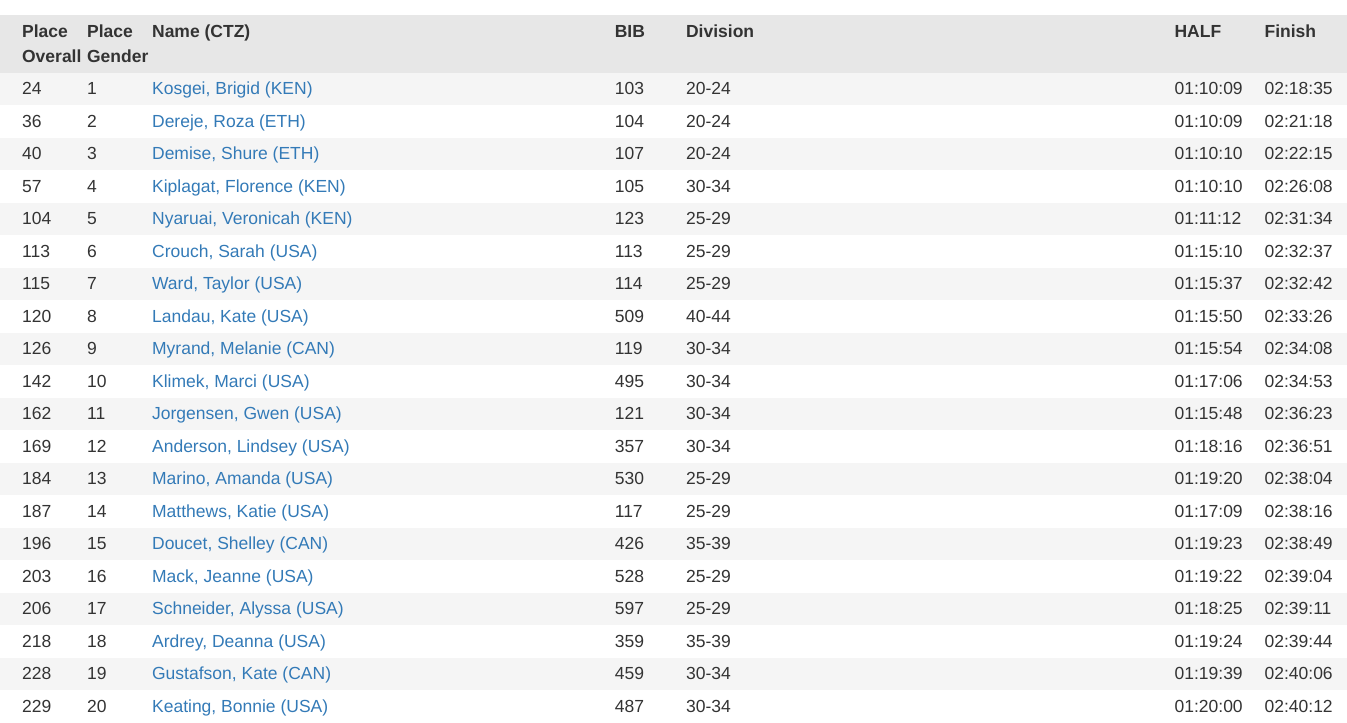Viewport: 1347px width, 723px height.
Task: Open Crouch, Sarah (USA) link
Action: coord(235,251)
